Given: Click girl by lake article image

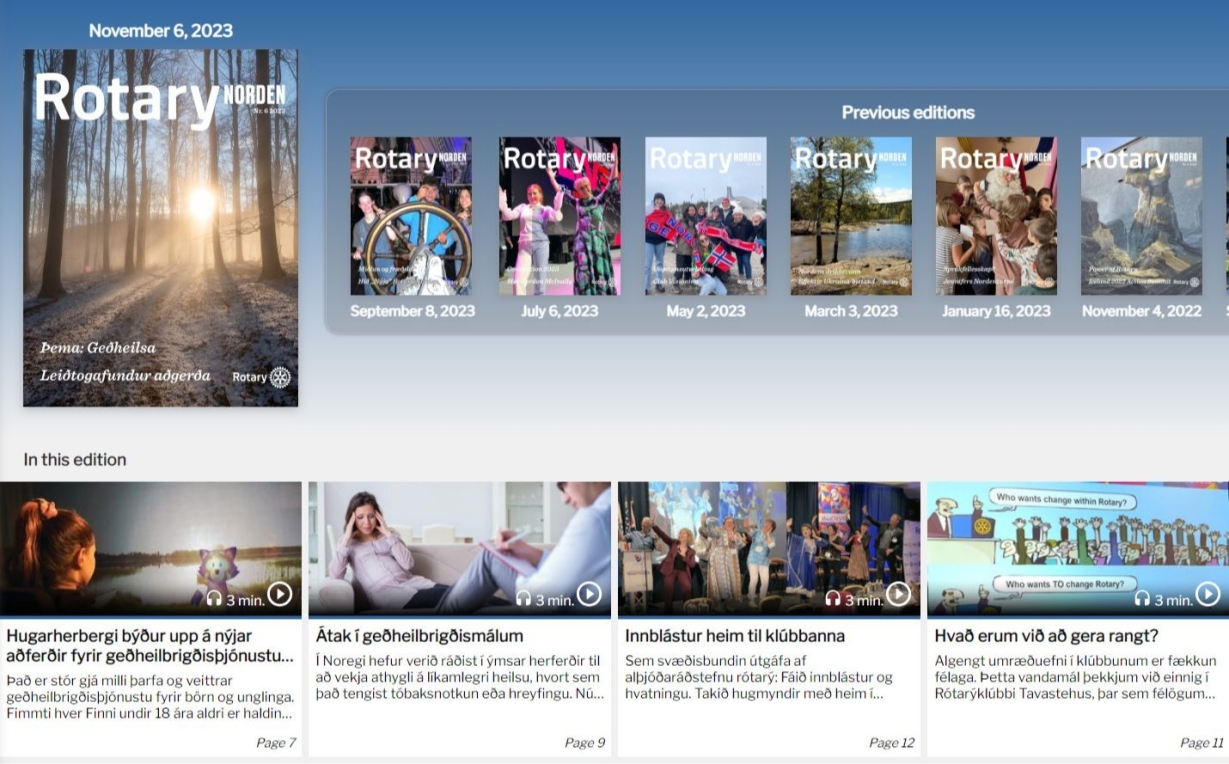Looking at the screenshot, I should pos(150,548).
